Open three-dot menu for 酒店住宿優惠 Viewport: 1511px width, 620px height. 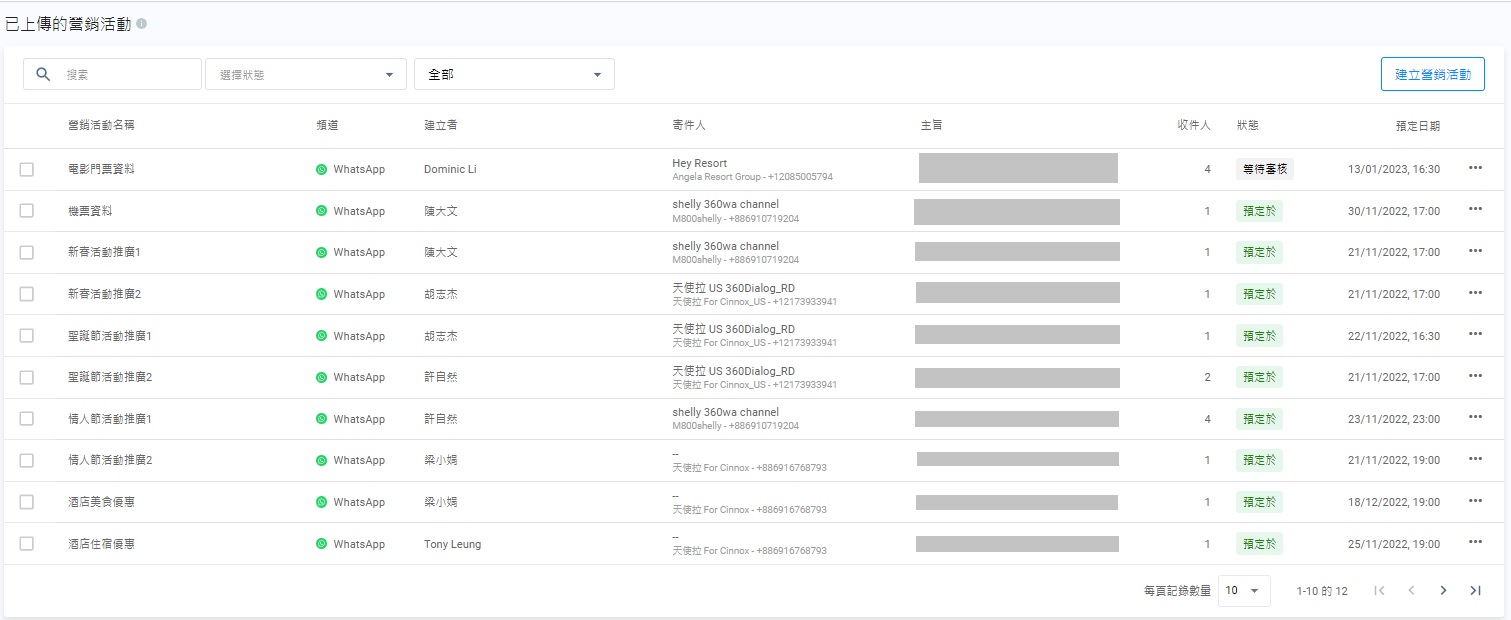tap(1474, 543)
